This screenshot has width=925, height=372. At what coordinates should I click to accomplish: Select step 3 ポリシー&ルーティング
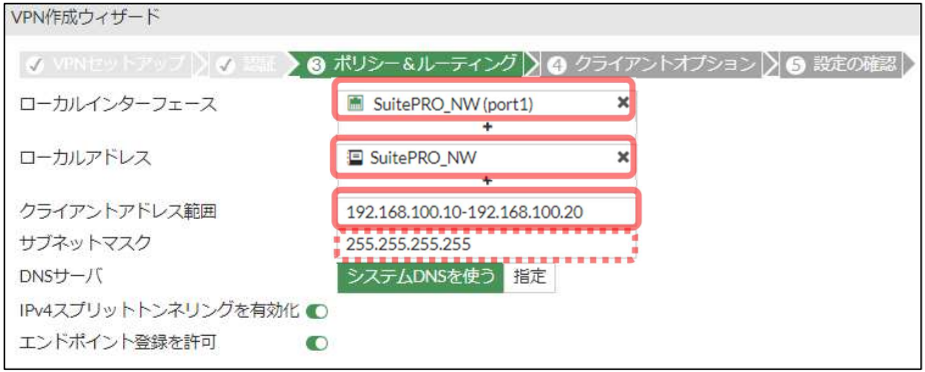pos(412,64)
